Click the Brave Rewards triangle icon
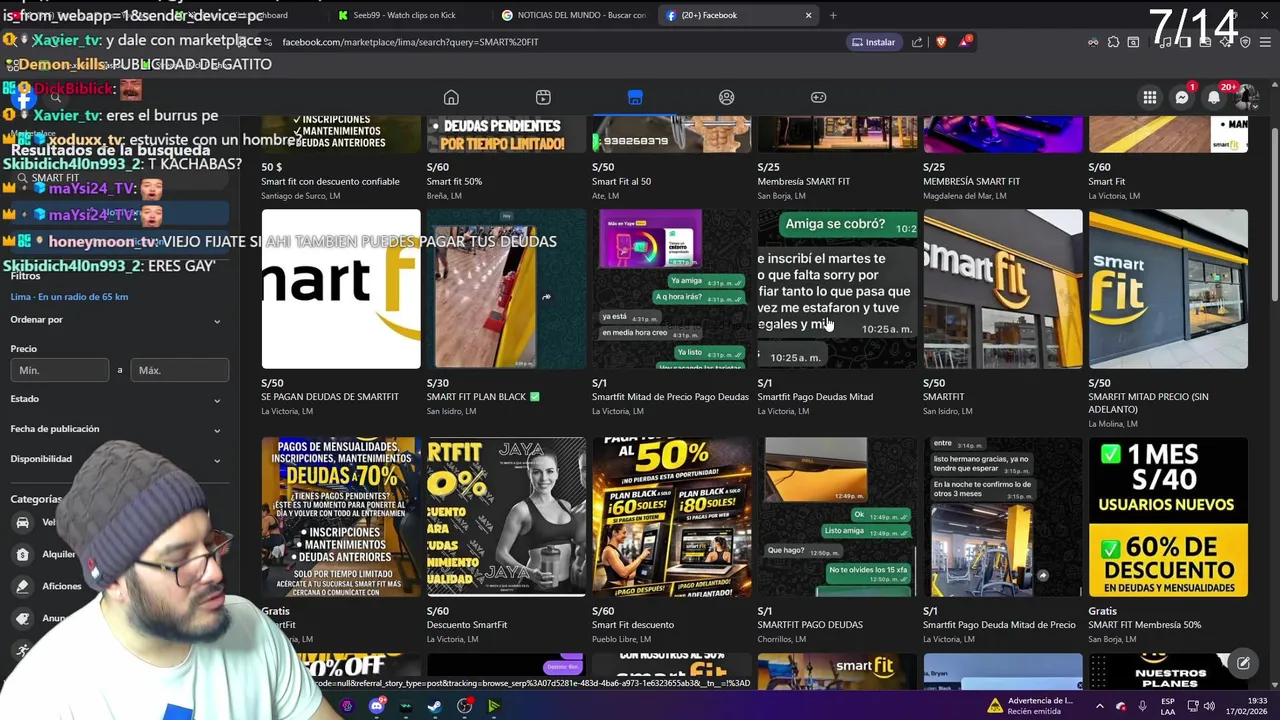 (964, 42)
